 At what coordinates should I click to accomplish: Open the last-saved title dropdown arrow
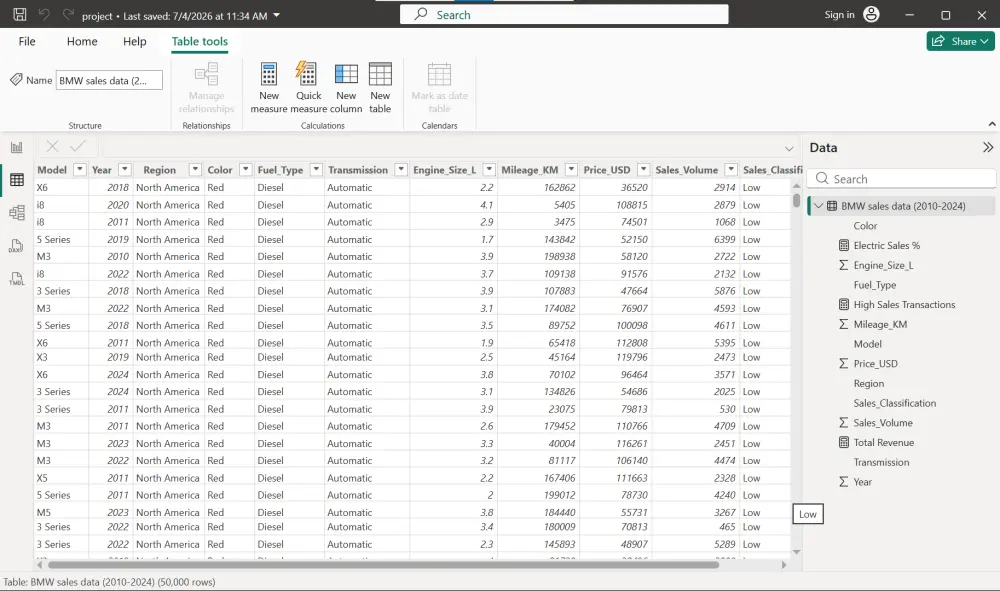276,15
